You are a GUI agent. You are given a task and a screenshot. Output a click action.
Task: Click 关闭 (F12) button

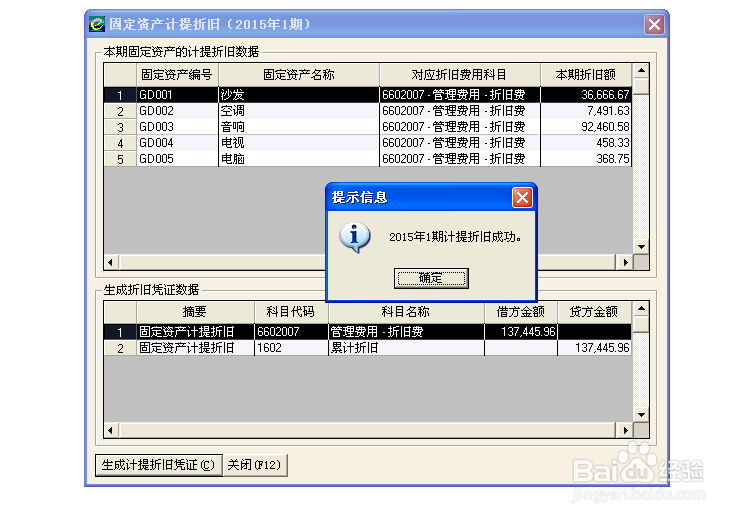click(255, 465)
